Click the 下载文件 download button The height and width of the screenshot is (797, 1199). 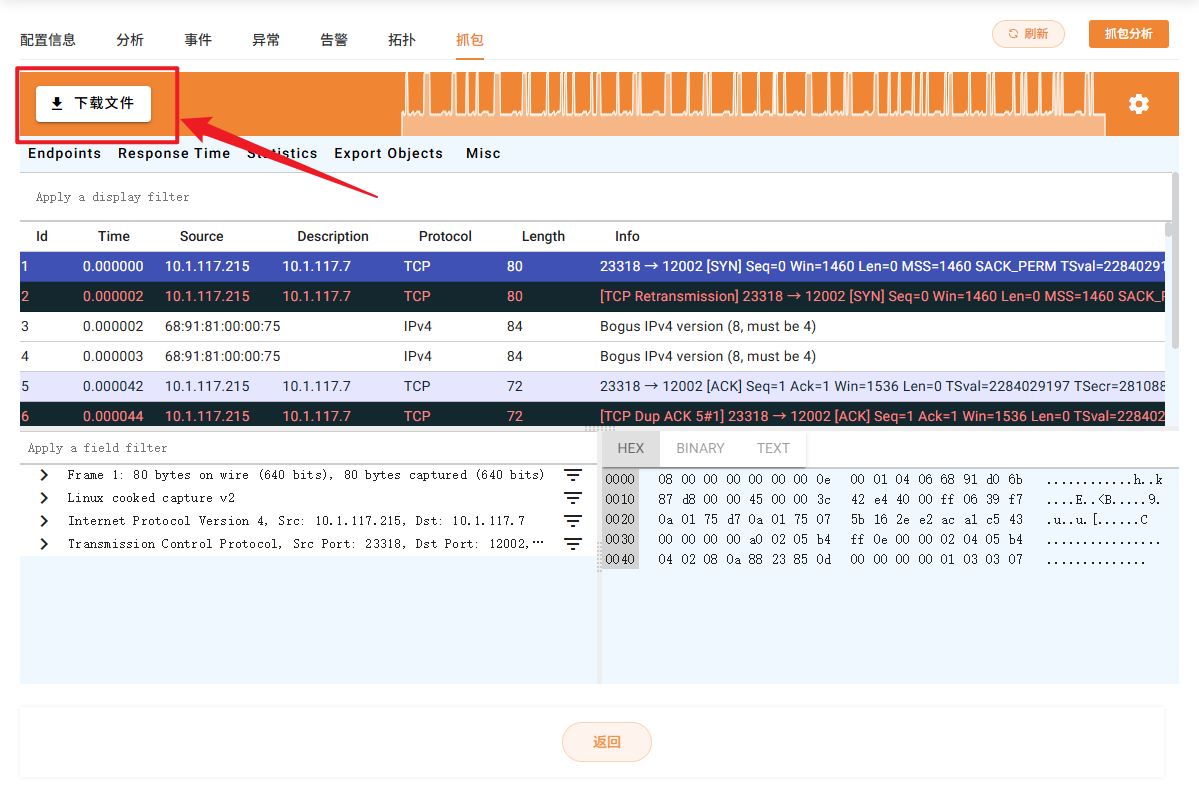93,104
